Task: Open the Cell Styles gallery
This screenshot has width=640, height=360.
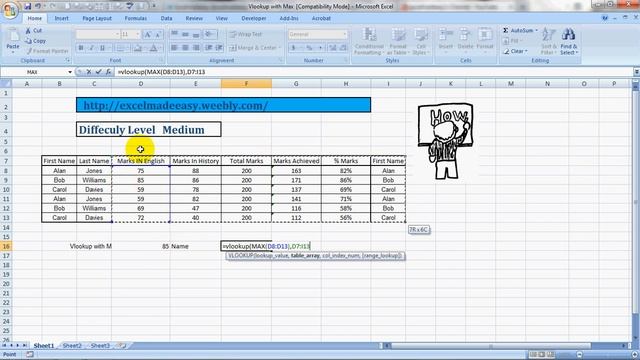Action: (x=420, y=41)
